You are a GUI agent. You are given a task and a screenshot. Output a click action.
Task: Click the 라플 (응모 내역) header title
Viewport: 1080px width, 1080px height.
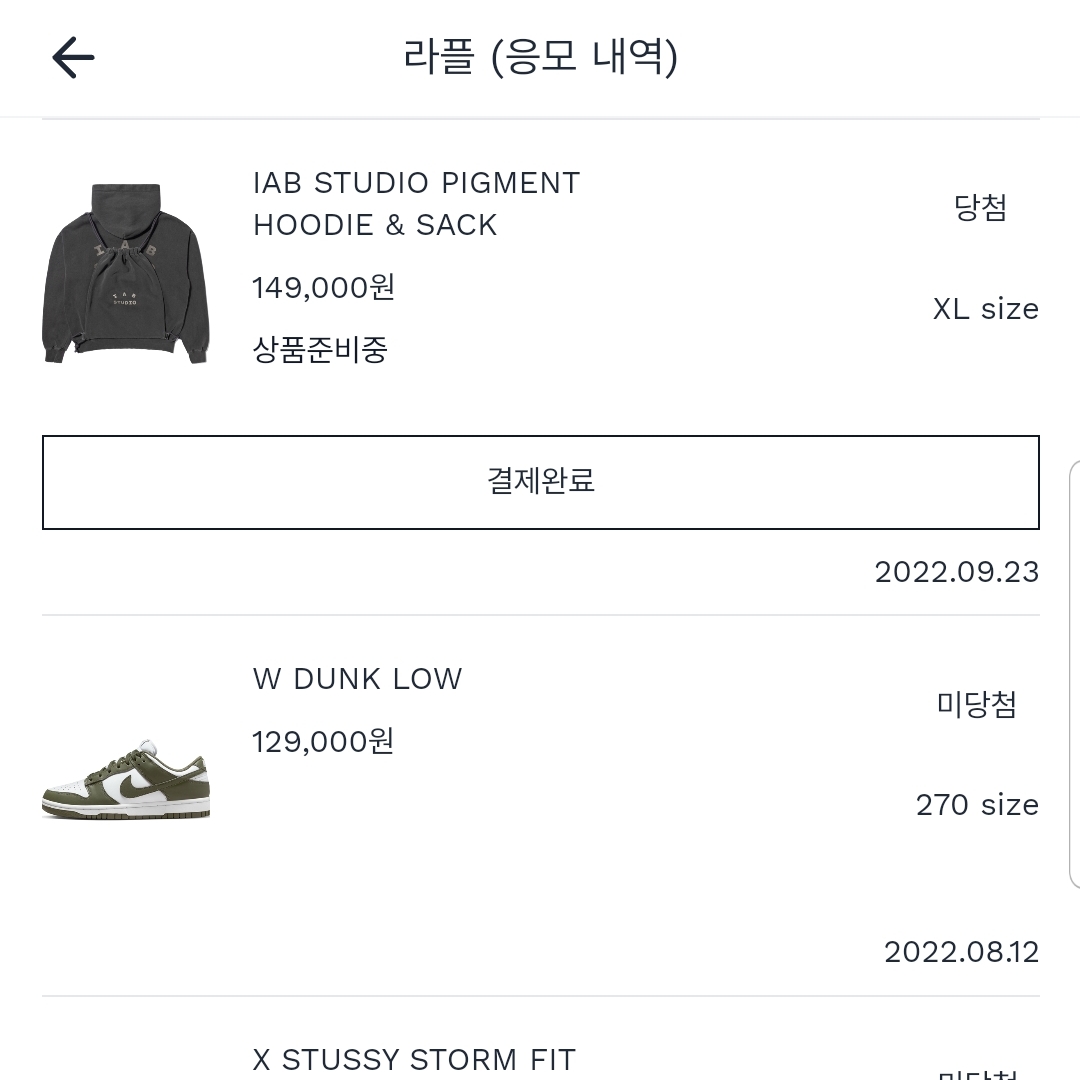coord(541,57)
